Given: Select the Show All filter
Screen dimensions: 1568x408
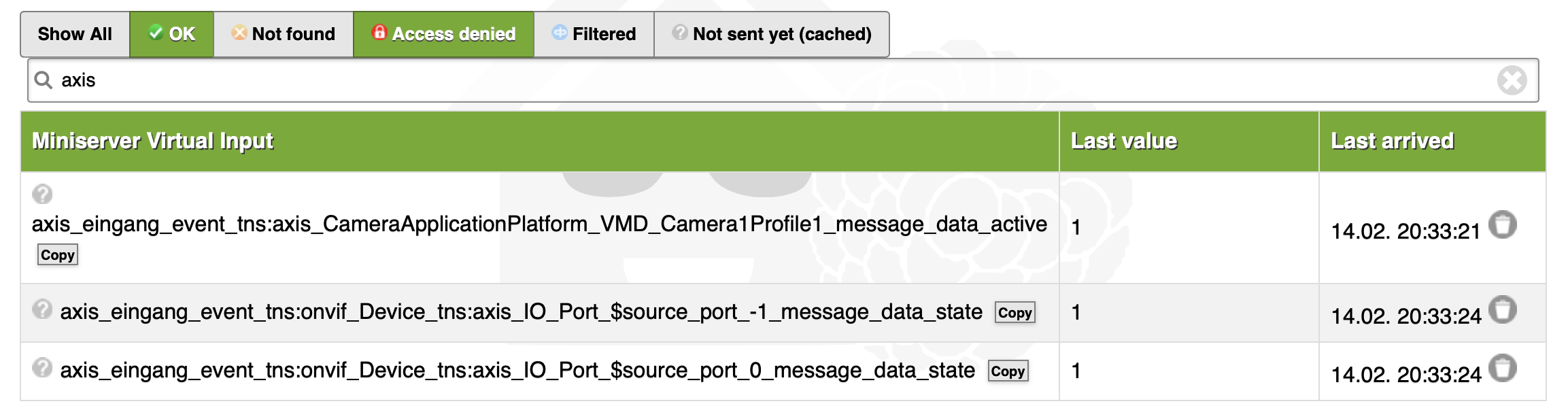Looking at the screenshot, I should pos(75,34).
